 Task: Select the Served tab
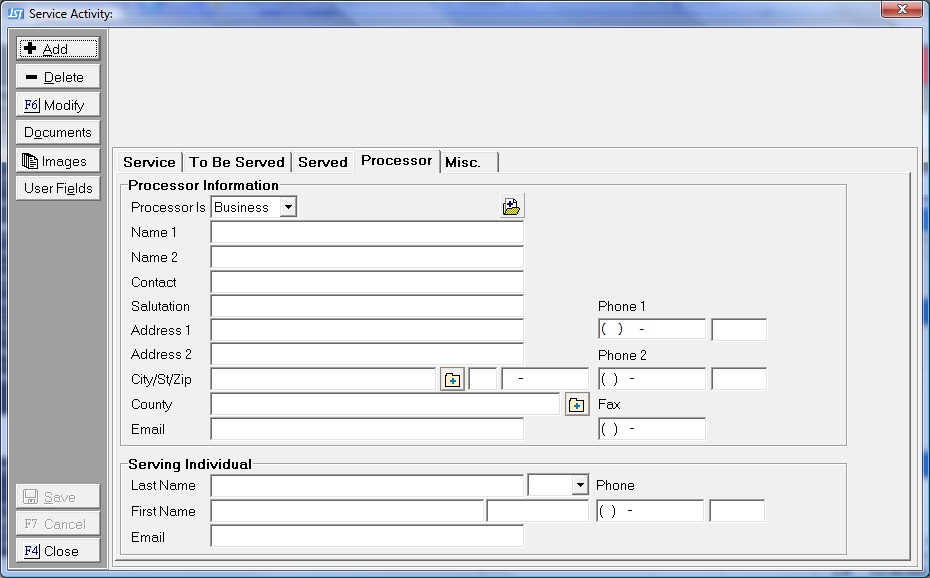(x=323, y=162)
